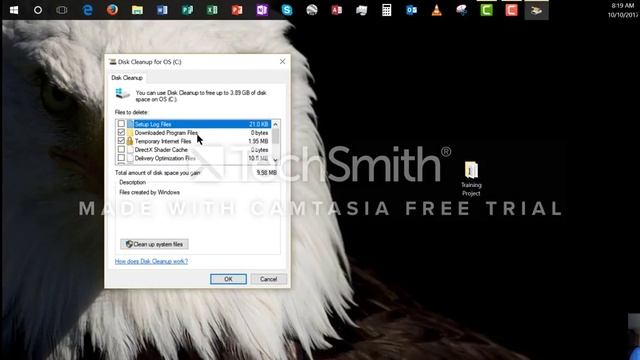Launch VLC media player from the taskbar
This screenshot has height=360, width=640.
tap(436, 10)
